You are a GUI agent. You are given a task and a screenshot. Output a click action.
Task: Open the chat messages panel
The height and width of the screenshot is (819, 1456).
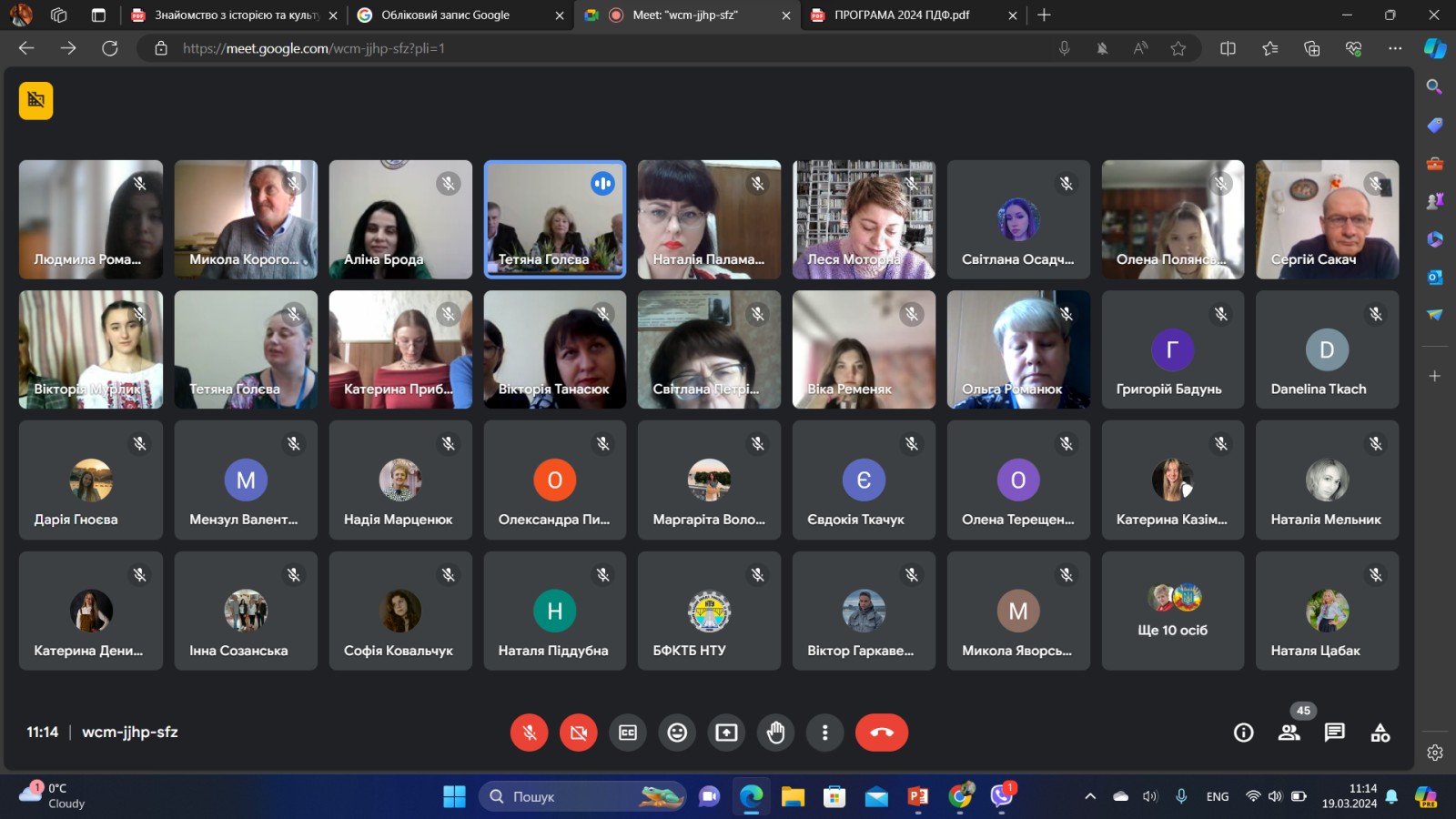[x=1334, y=733]
